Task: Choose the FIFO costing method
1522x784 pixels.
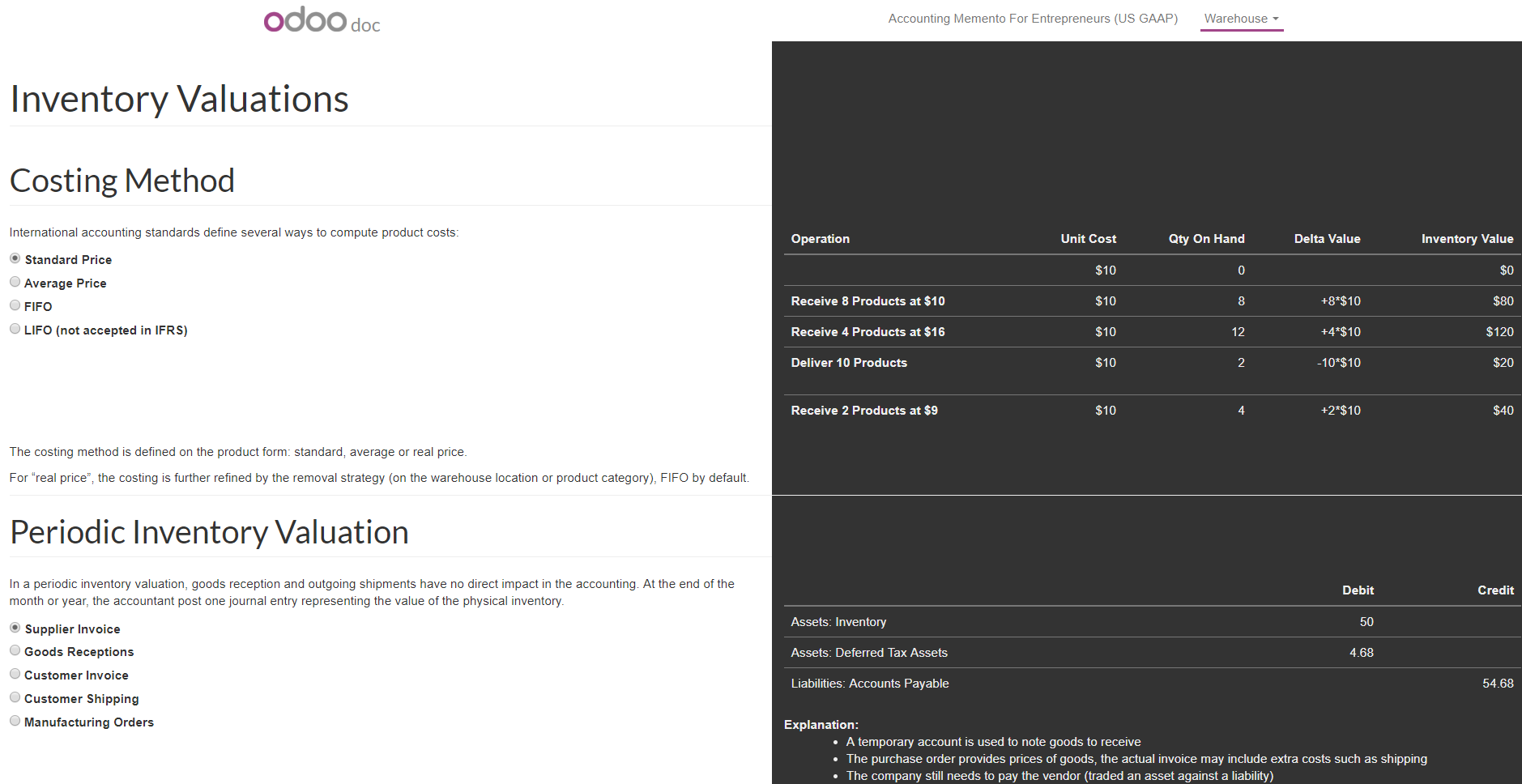Action: pyautogui.click(x=15, y=306)
